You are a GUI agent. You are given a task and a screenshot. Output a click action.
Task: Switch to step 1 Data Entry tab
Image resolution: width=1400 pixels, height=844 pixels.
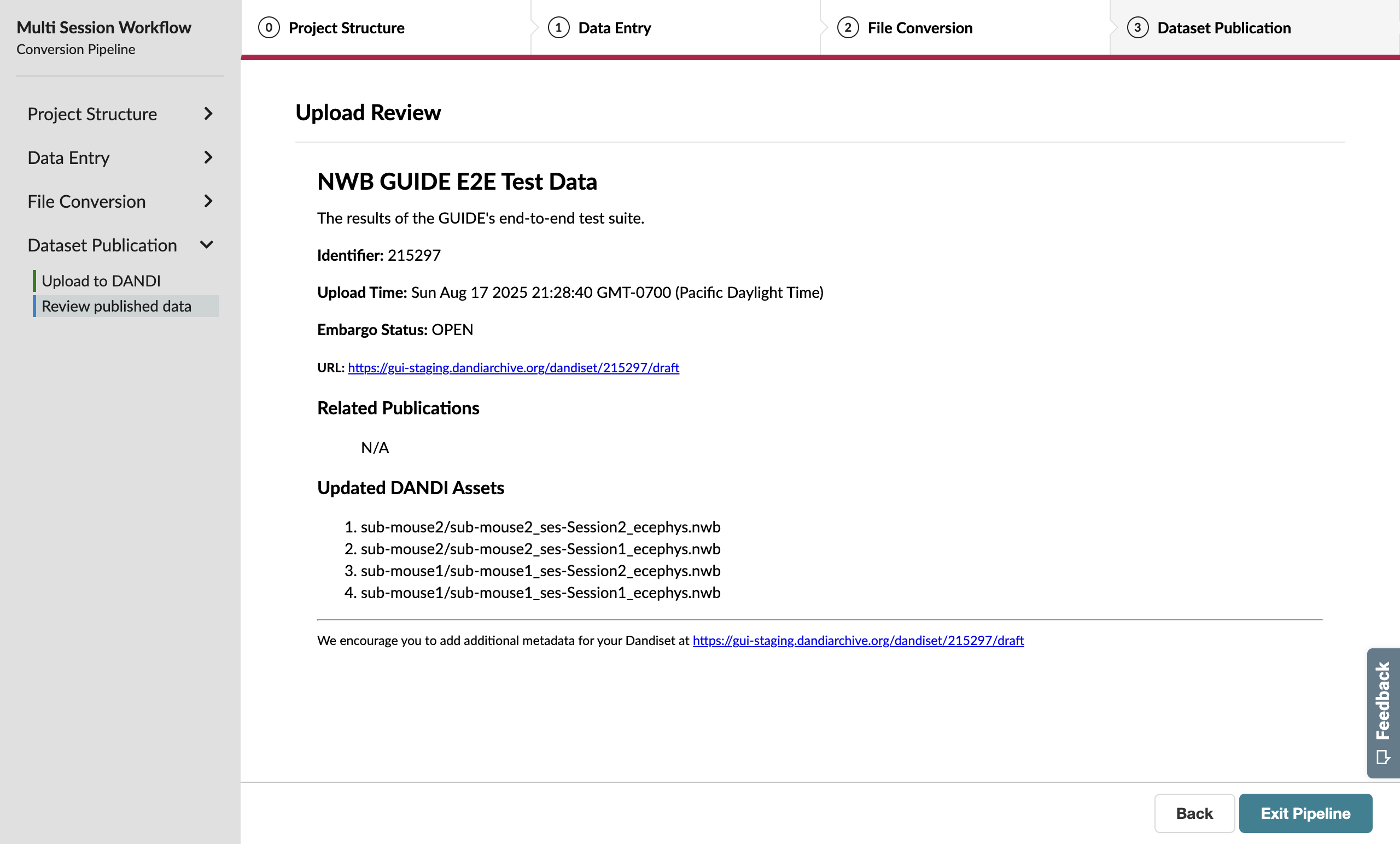point(675,27)
